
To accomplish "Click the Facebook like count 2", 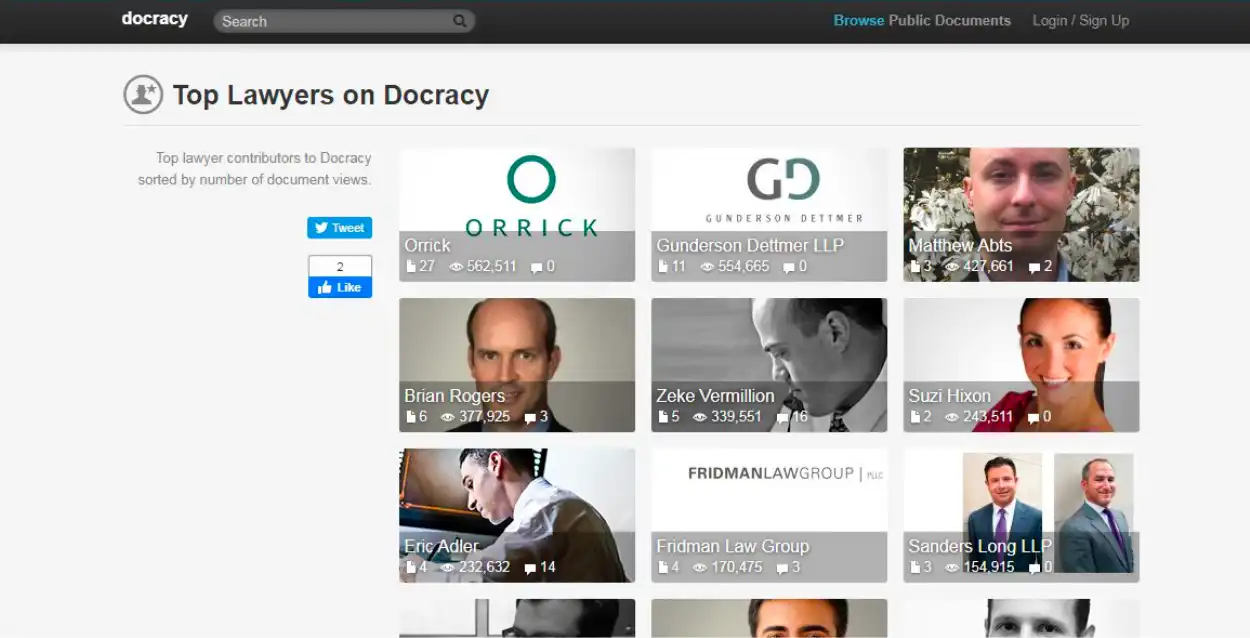I will point(340,266).
